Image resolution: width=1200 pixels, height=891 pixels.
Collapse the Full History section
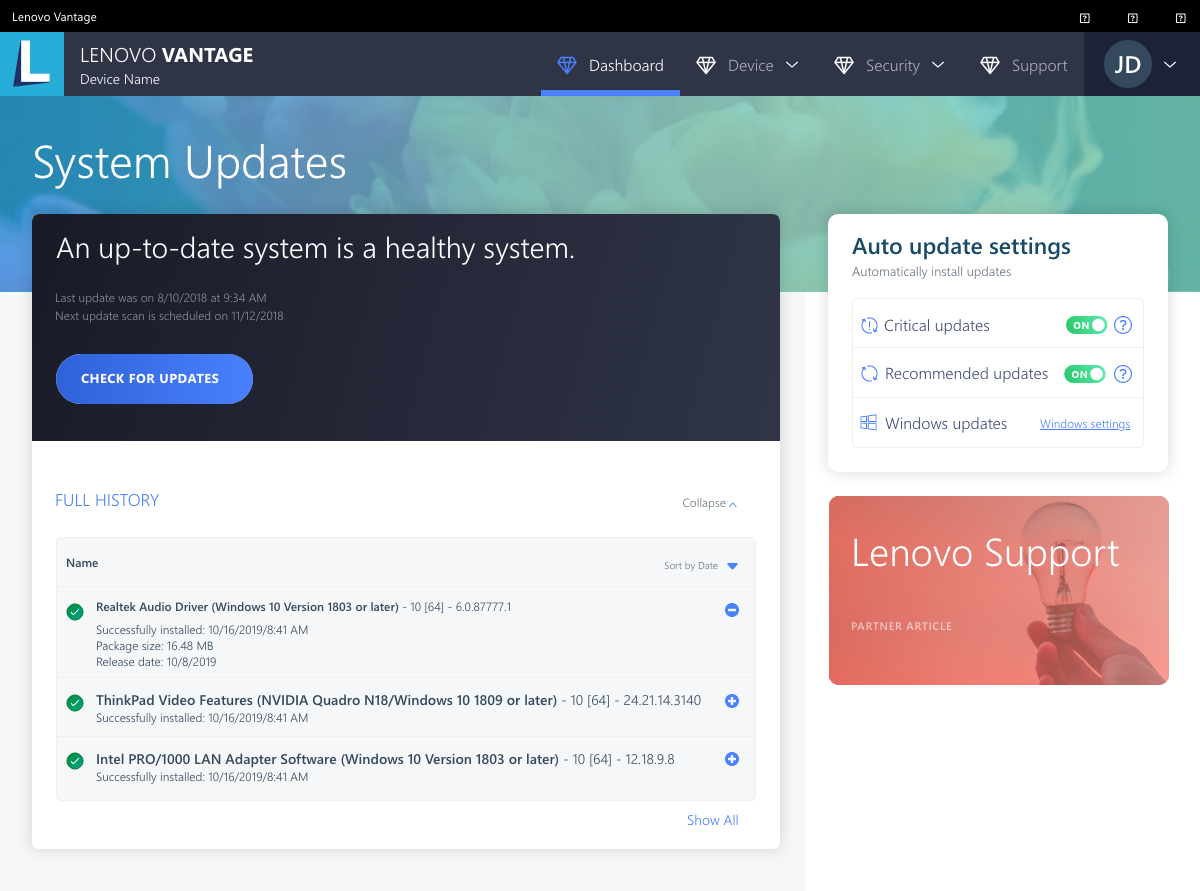click(x=710, y=503)
